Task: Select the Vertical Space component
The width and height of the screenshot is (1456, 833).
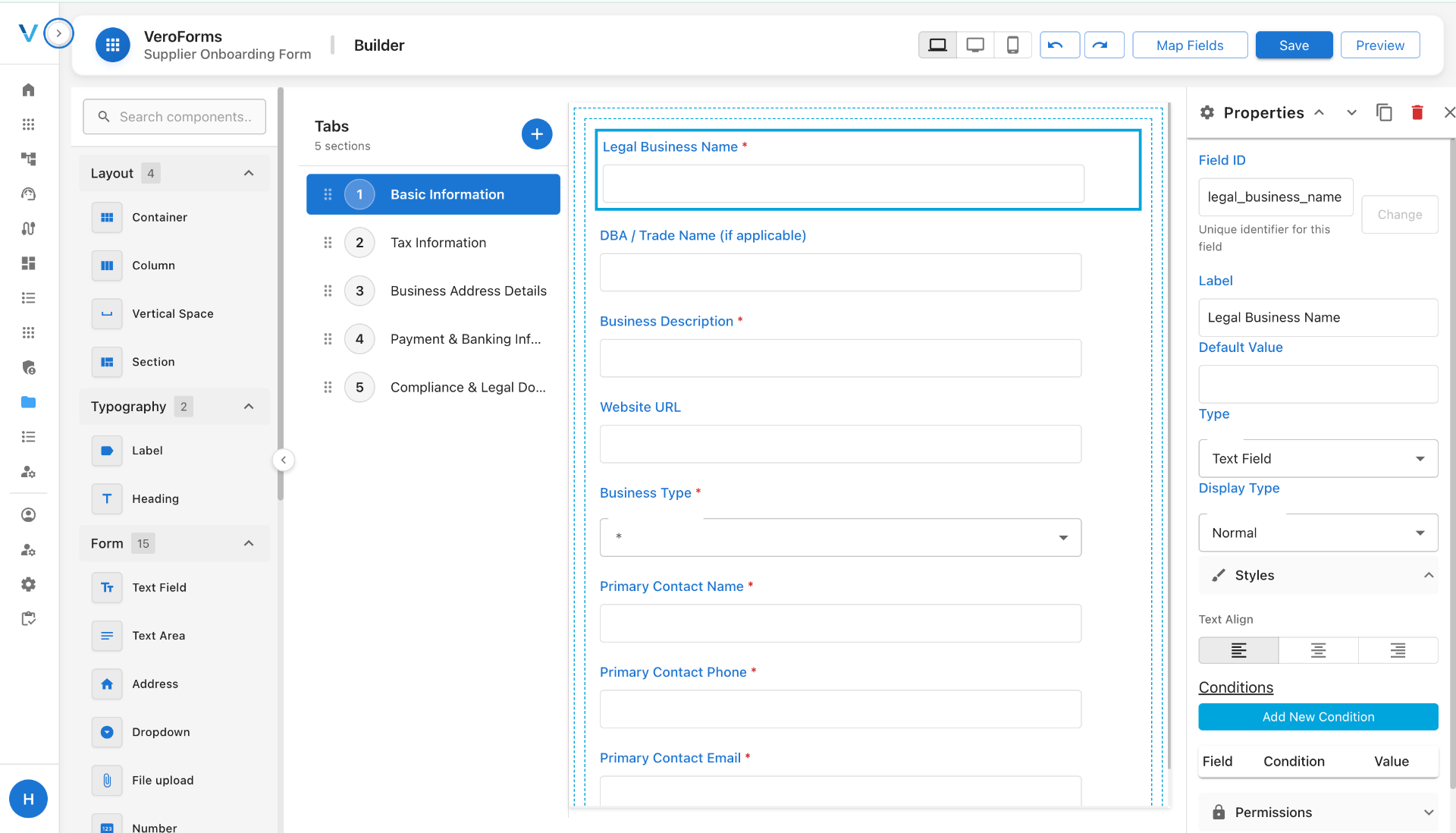Action: tap(174, 313)
